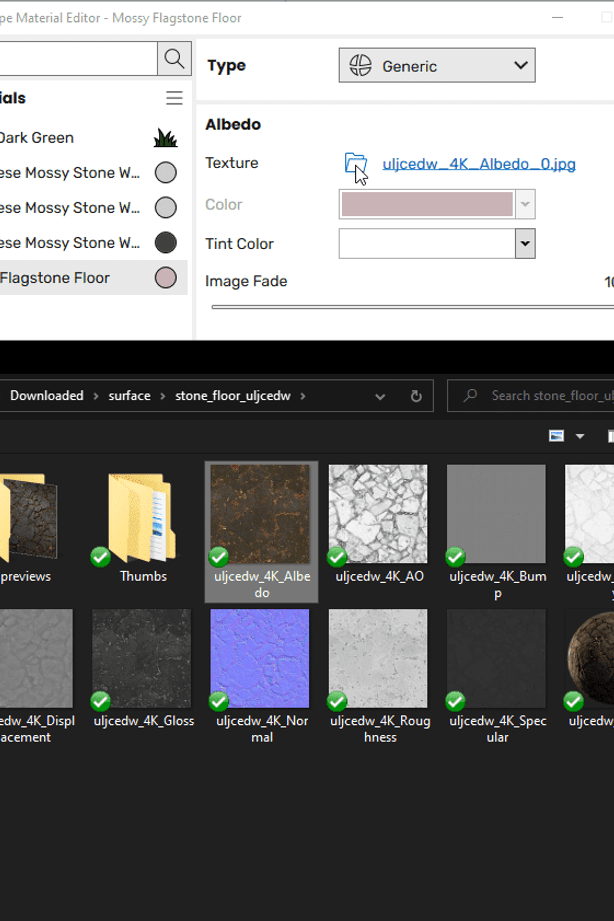Click the Albedo color swatch

pos(427,205)
